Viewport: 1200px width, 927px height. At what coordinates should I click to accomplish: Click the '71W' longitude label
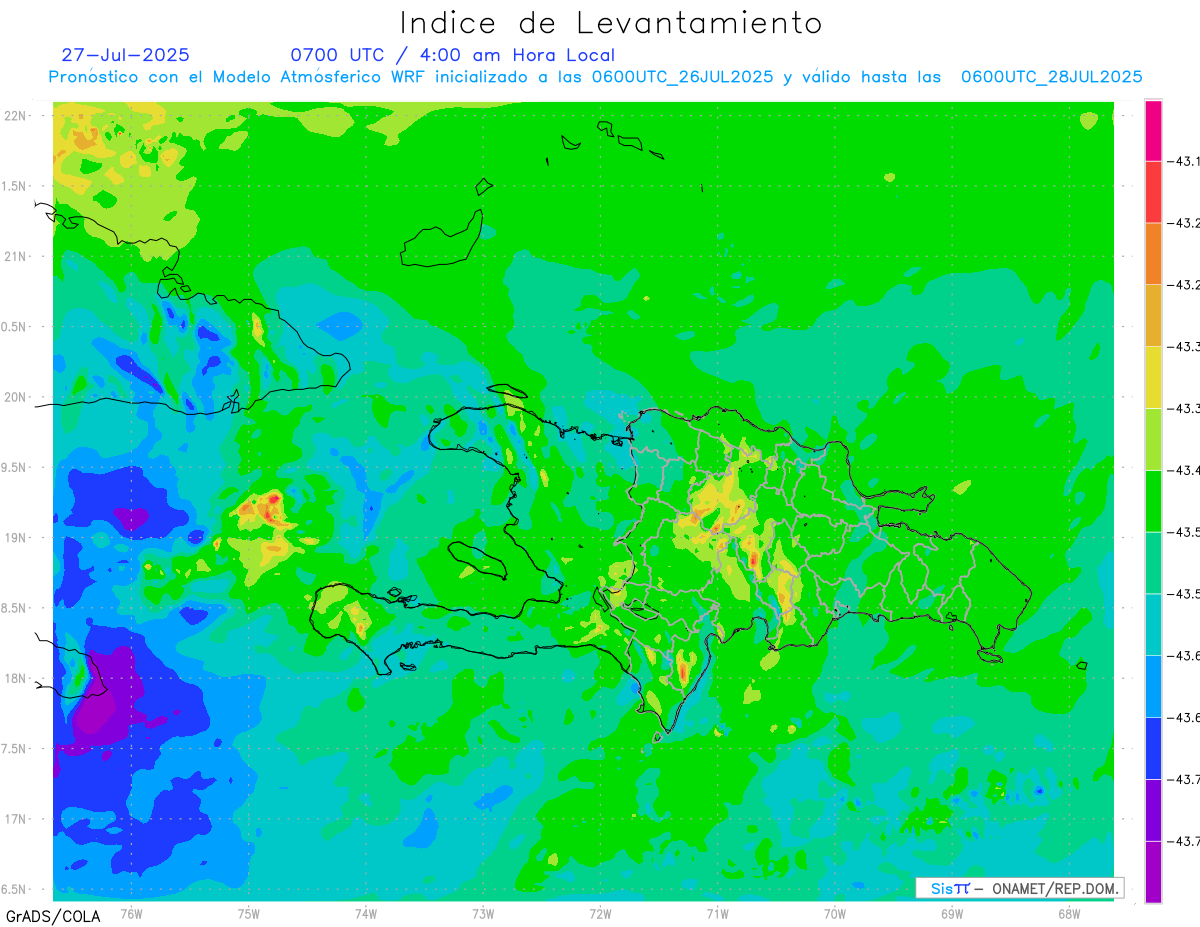(x=717, y=913)
